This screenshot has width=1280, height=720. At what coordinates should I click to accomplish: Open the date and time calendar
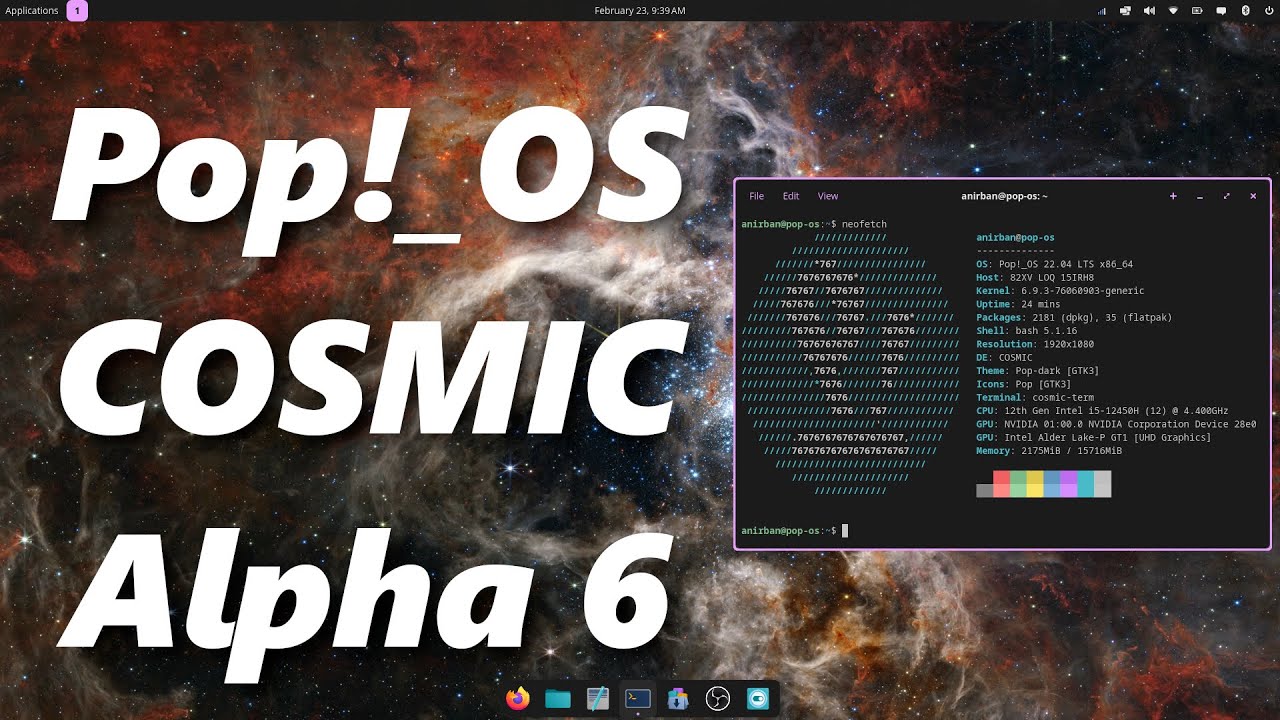pos(640,11)
